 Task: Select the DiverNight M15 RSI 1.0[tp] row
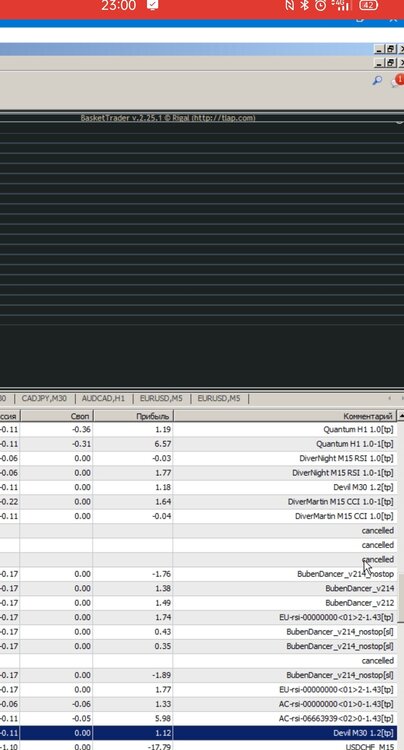pyautogui.click(x=198, y=458)
